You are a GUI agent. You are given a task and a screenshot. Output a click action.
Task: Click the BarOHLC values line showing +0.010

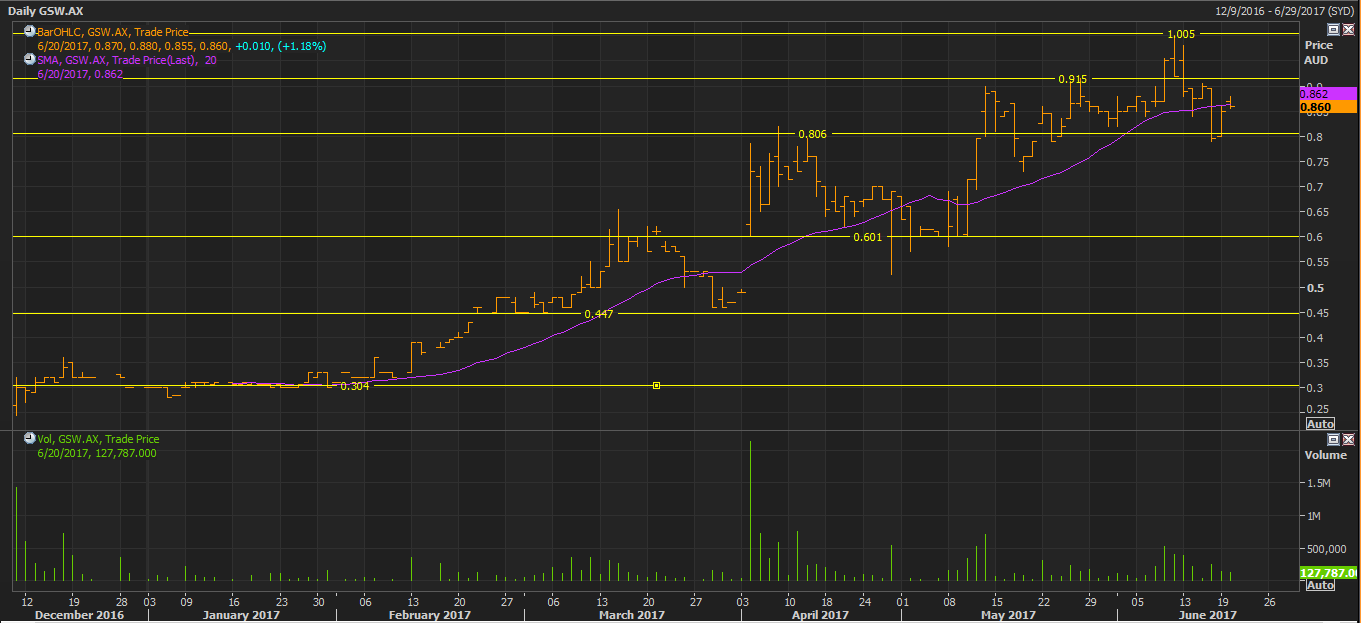coord(182,46)
